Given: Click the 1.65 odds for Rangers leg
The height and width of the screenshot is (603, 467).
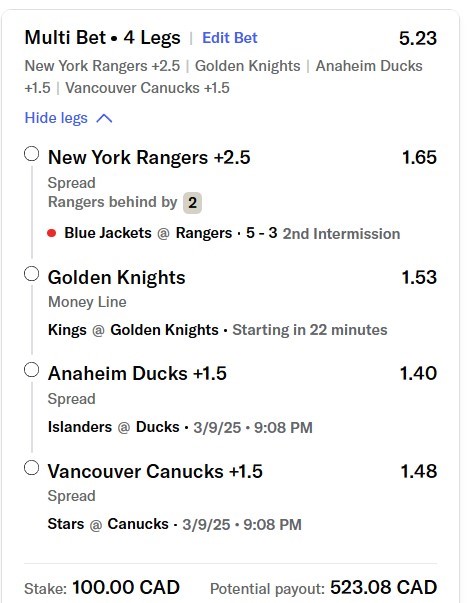Looking at the screenshot, I should [x=419, y=157].
